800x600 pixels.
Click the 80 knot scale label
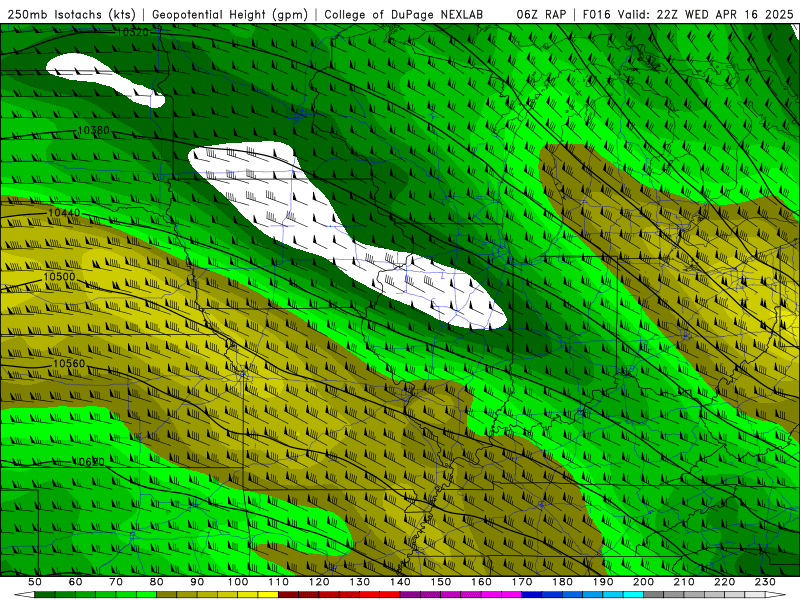coord(157,582)
